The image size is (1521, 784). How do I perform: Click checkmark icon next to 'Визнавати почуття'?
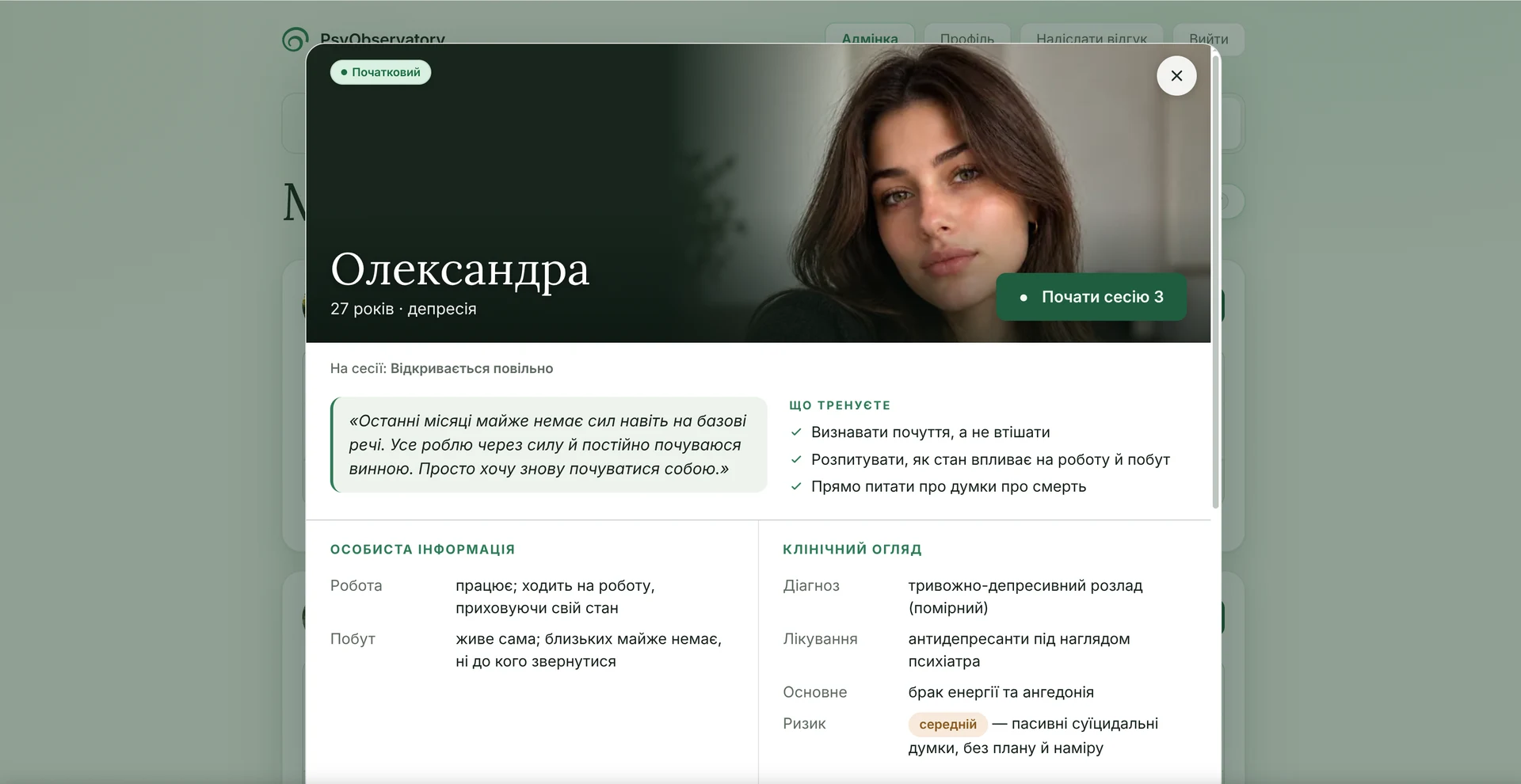[x=796, y=432]
